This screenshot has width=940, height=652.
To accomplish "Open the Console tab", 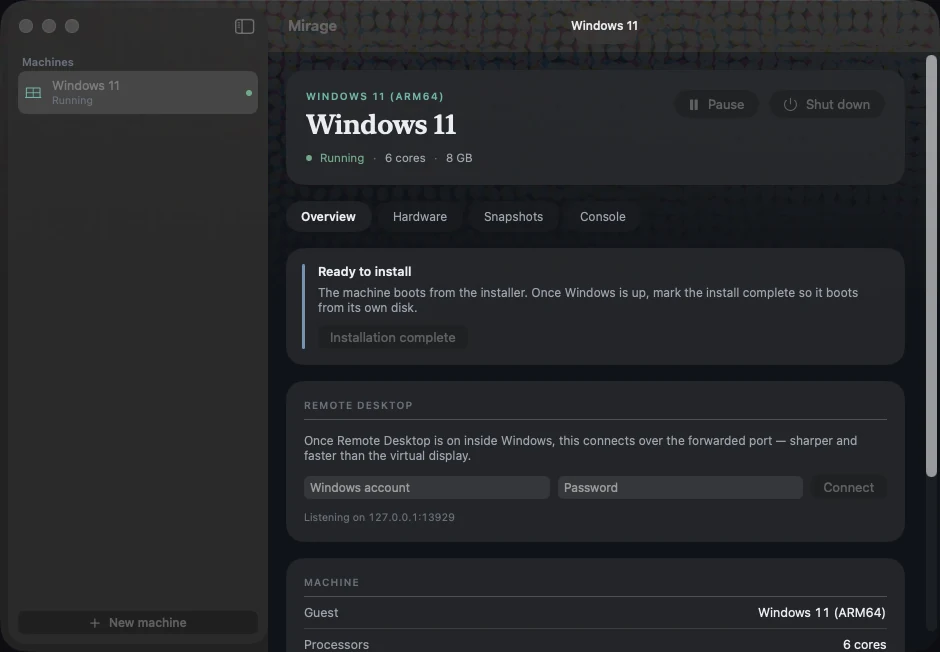I will [602, 217].
